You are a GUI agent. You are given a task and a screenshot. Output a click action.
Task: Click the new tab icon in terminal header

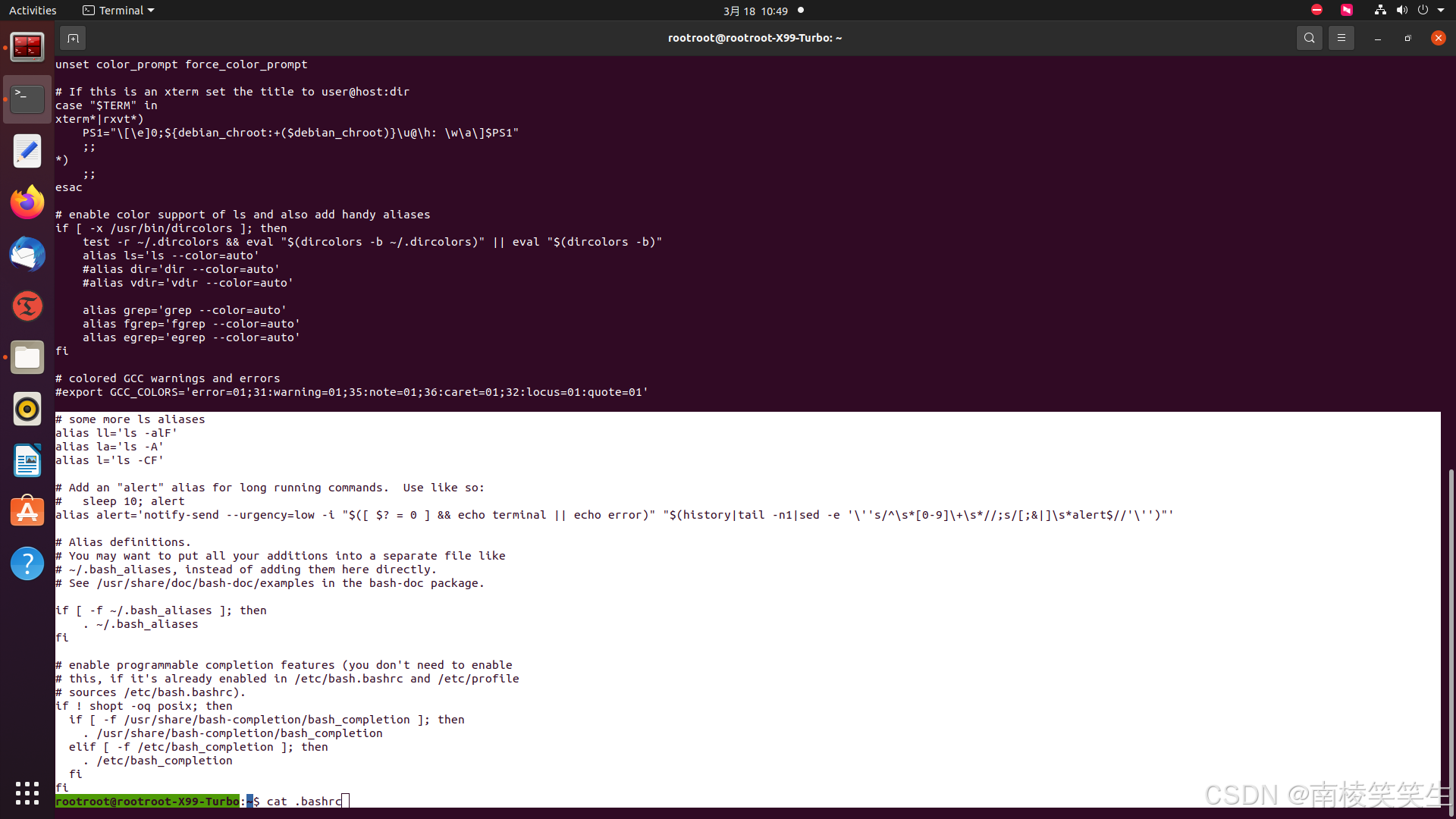tap(73, 38)
